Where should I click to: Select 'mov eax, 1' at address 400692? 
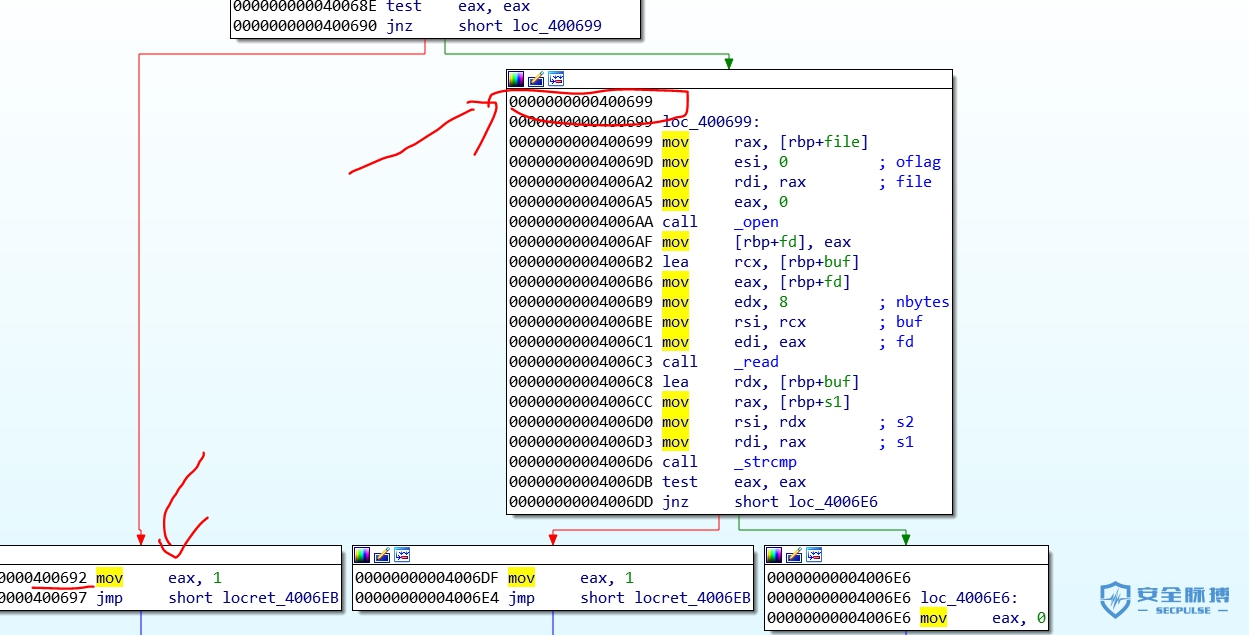(x=111, y=578)
